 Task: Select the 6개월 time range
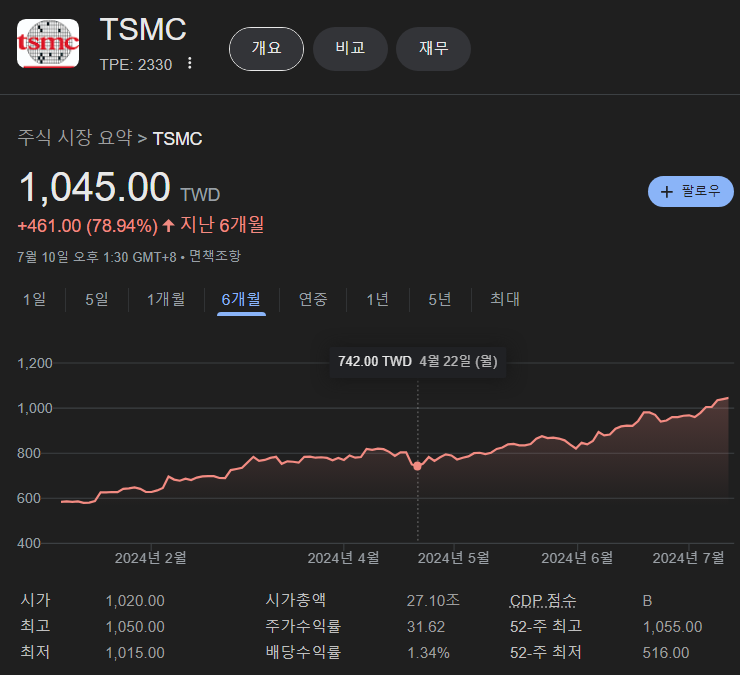tap(241, 299)
